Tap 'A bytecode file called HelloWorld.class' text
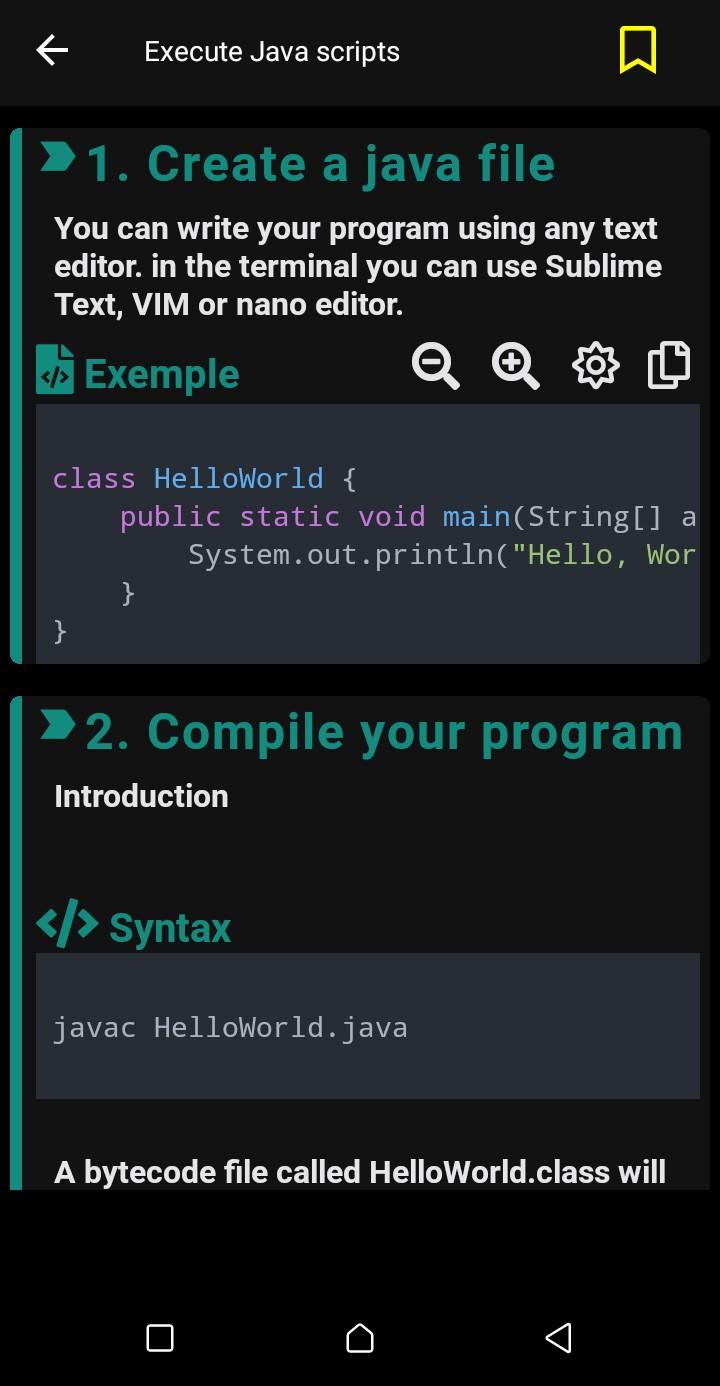Viewport: 720px width, 1386px height. click(x=360, y=1171)
